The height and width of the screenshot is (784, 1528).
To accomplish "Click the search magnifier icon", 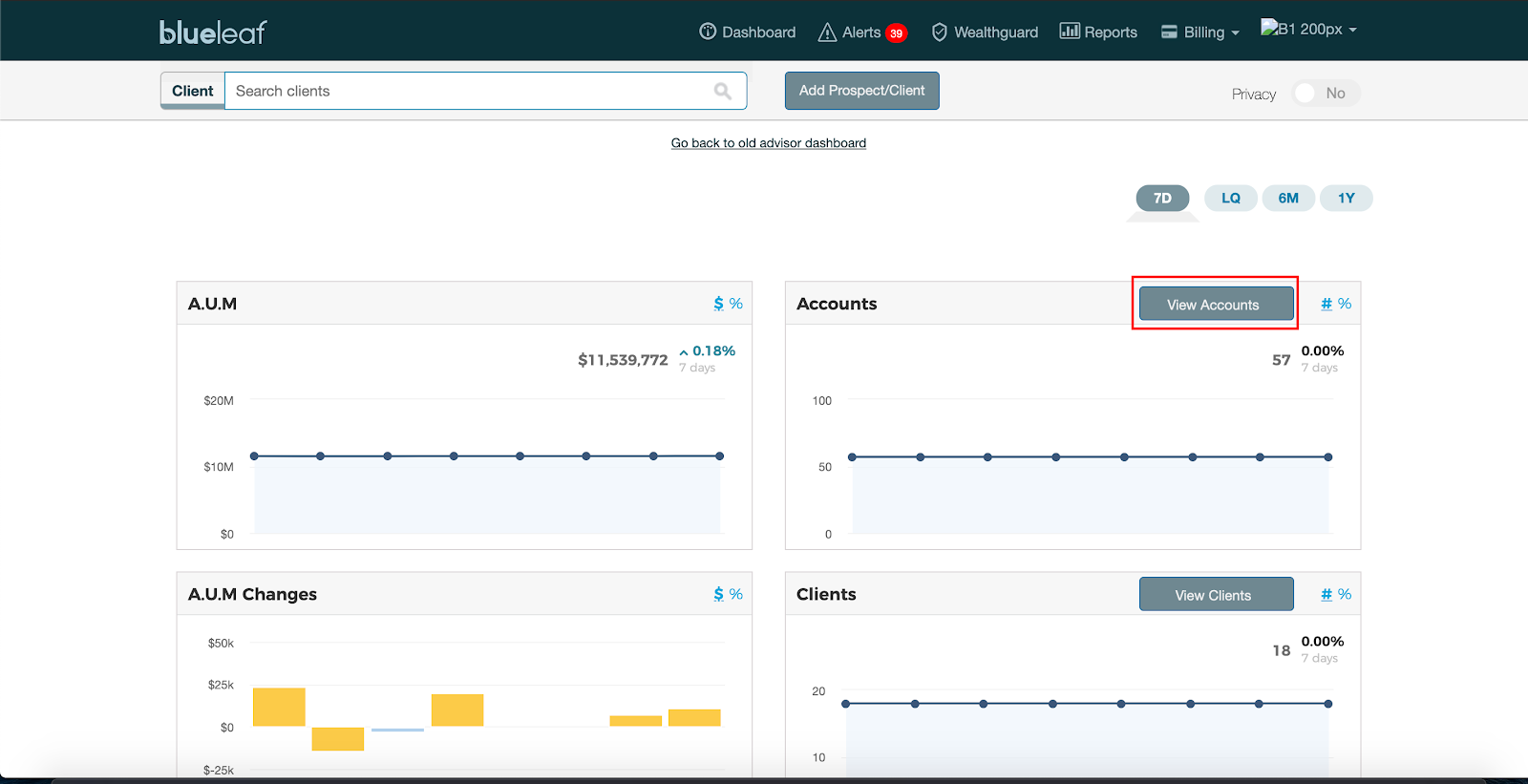I will click(723, 91).
